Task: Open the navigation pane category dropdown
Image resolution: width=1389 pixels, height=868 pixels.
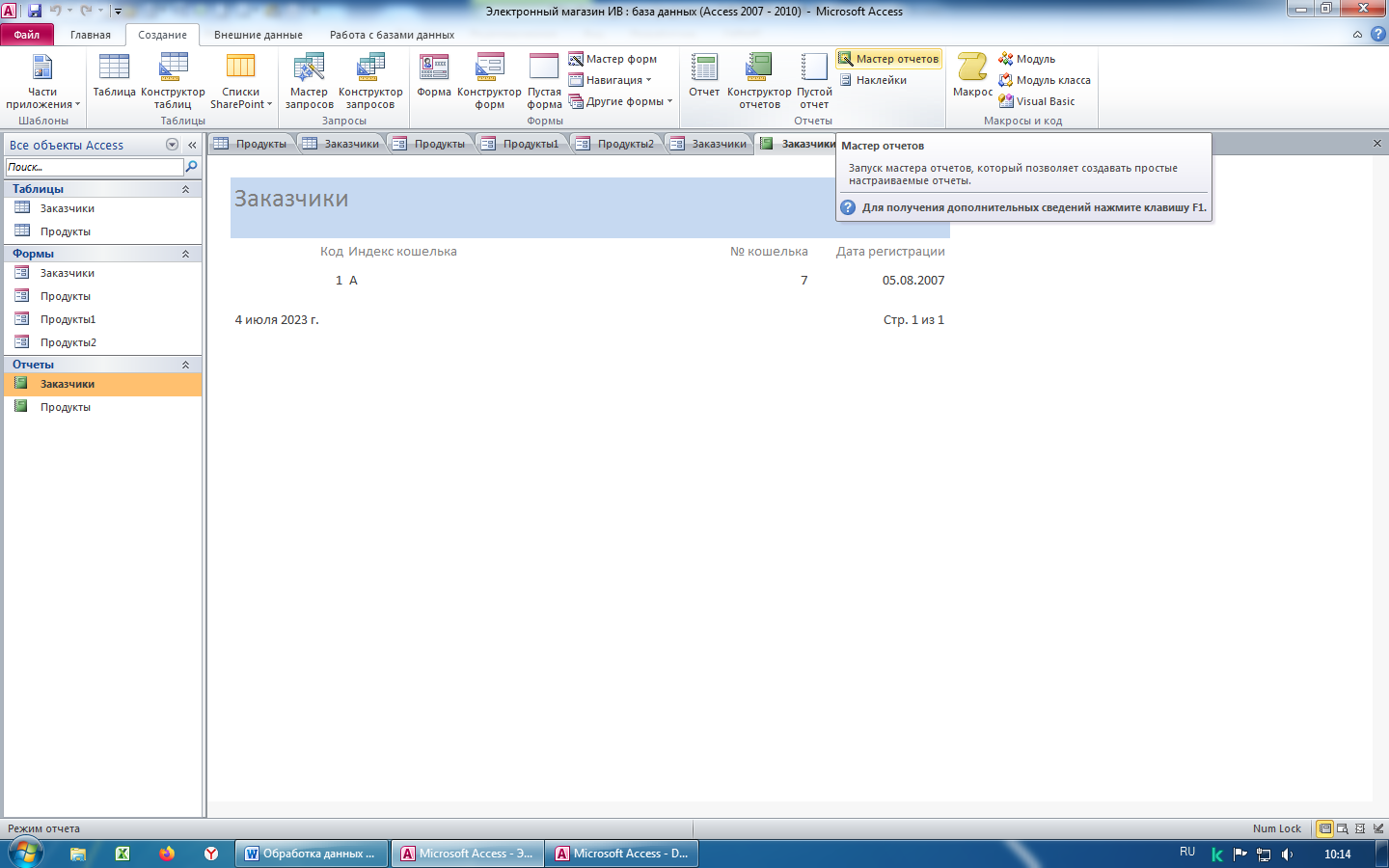Action: (172, 145)
